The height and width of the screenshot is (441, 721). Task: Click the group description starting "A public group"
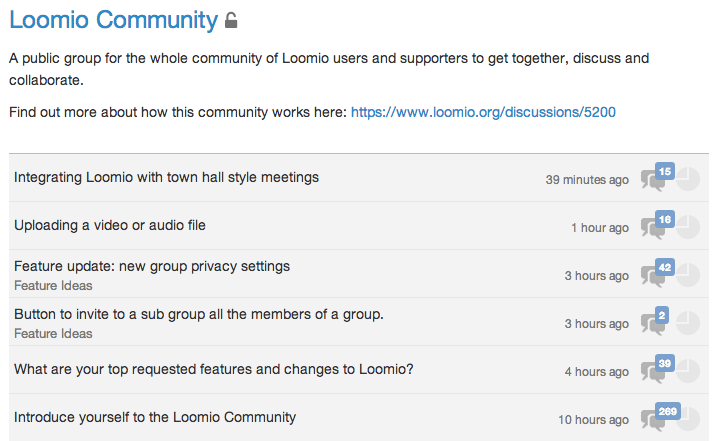pyautogui.click(x=329, y=69)
